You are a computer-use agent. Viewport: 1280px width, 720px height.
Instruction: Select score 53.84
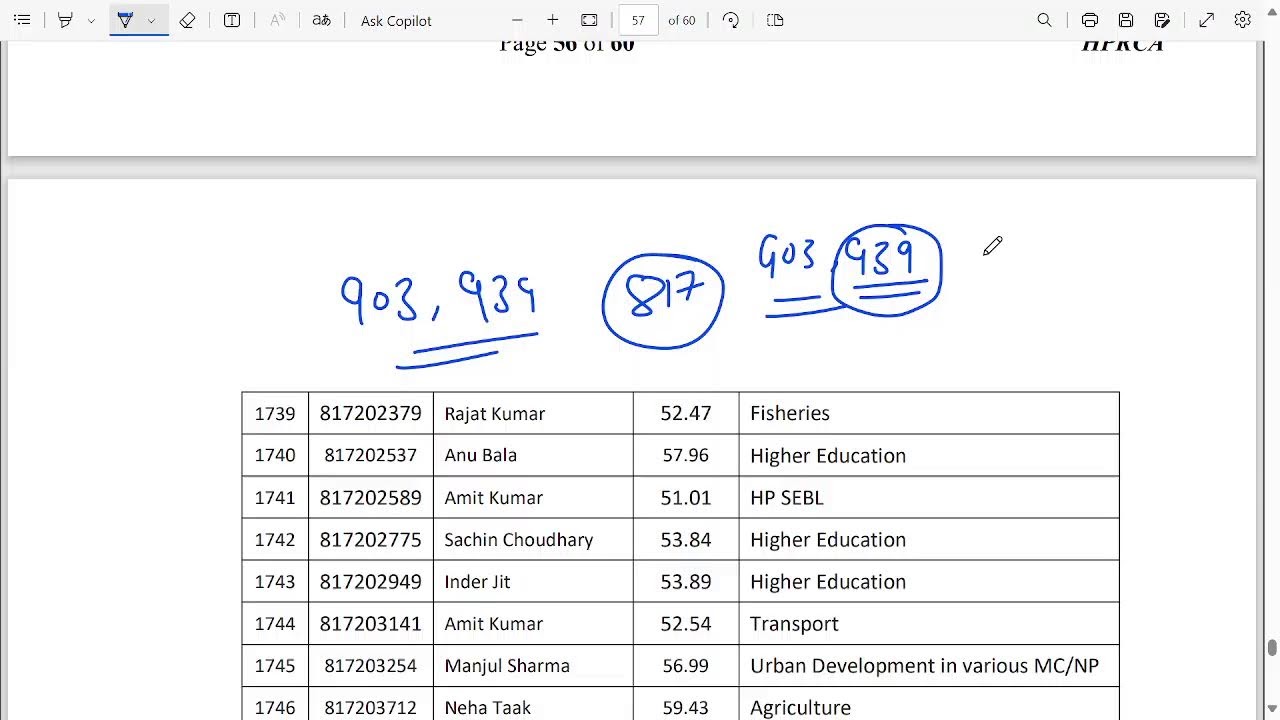click(x=686, y=539)
